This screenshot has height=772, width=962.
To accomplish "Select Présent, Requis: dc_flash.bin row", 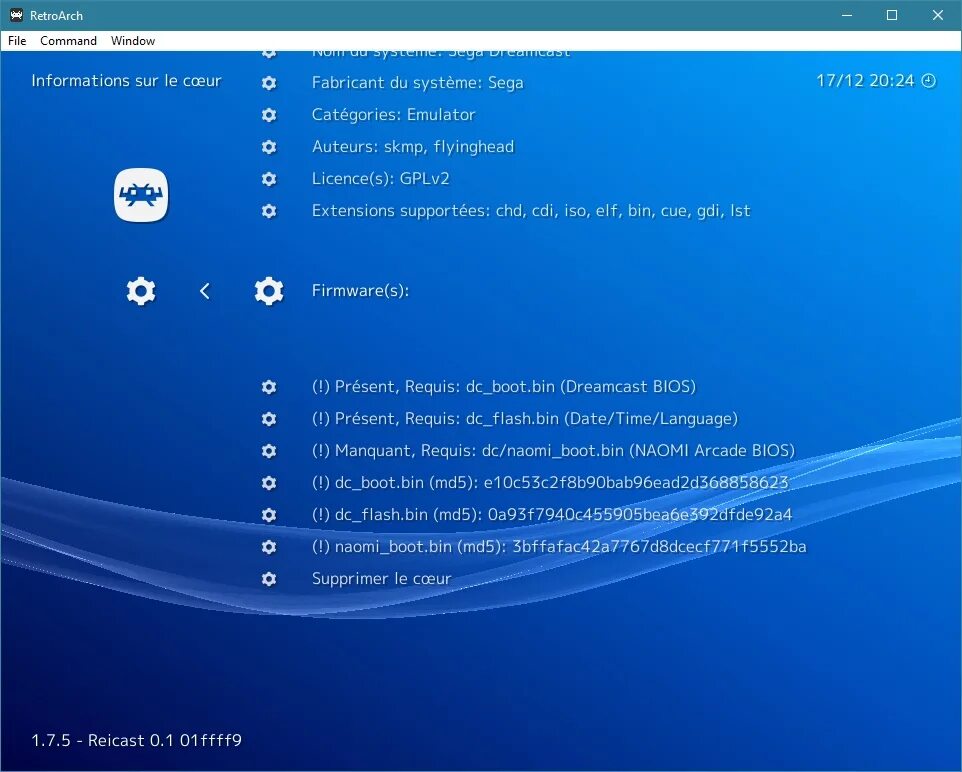I will point(525,419).
